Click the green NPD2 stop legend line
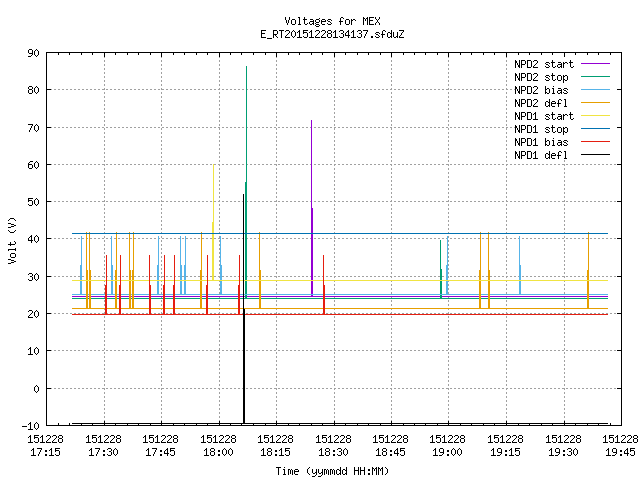Screen dimensions: 640x480 coord(595,76)
